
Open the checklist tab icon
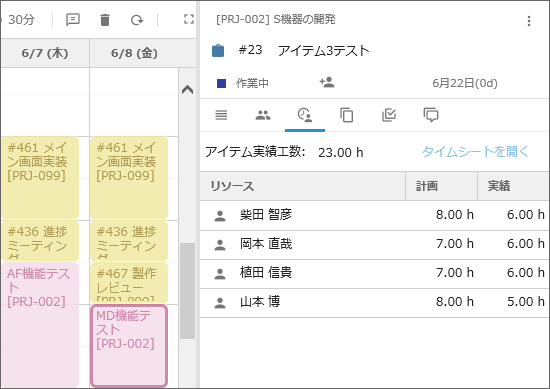[x=389, y=115]
